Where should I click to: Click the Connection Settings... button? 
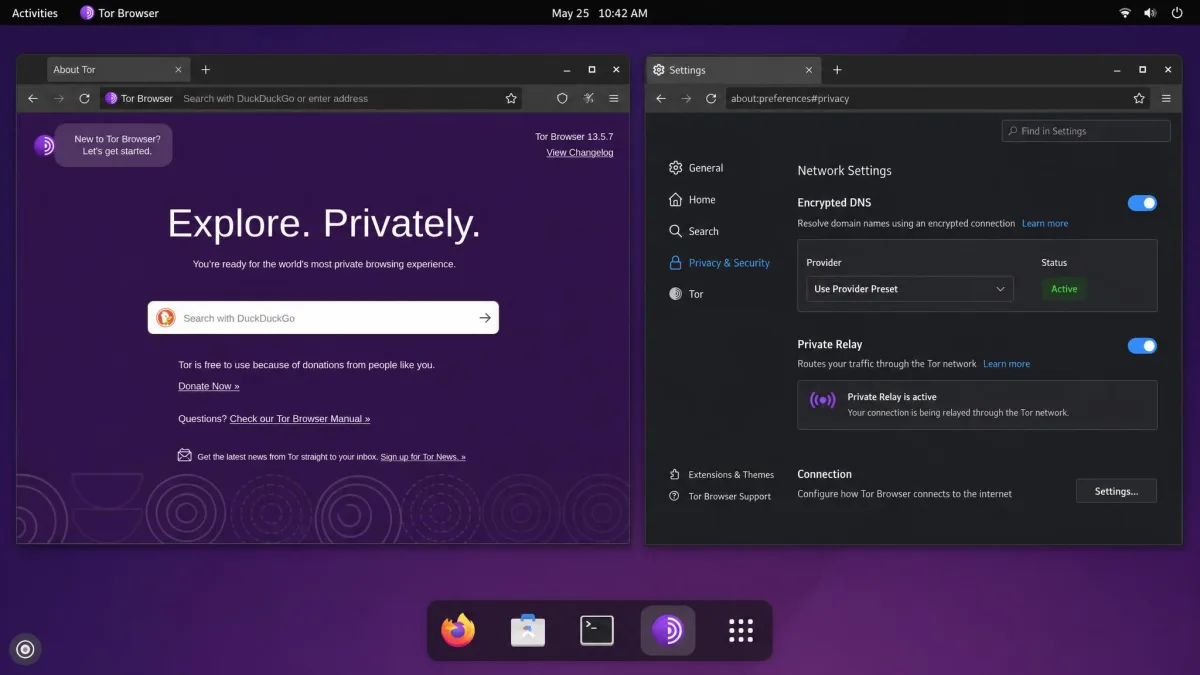coord(1116,491)
